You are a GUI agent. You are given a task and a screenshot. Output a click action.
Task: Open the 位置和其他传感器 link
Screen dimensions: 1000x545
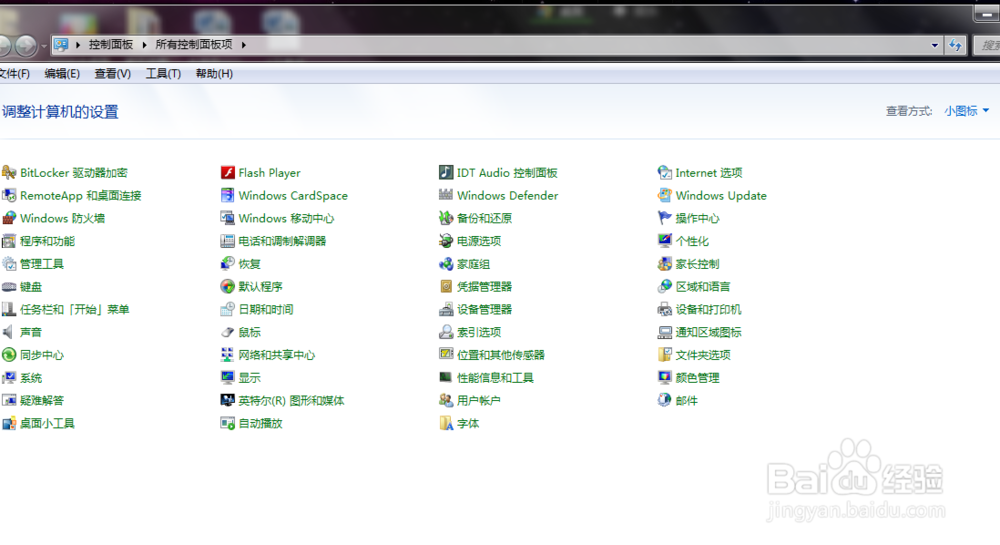[x=501, y=355]
